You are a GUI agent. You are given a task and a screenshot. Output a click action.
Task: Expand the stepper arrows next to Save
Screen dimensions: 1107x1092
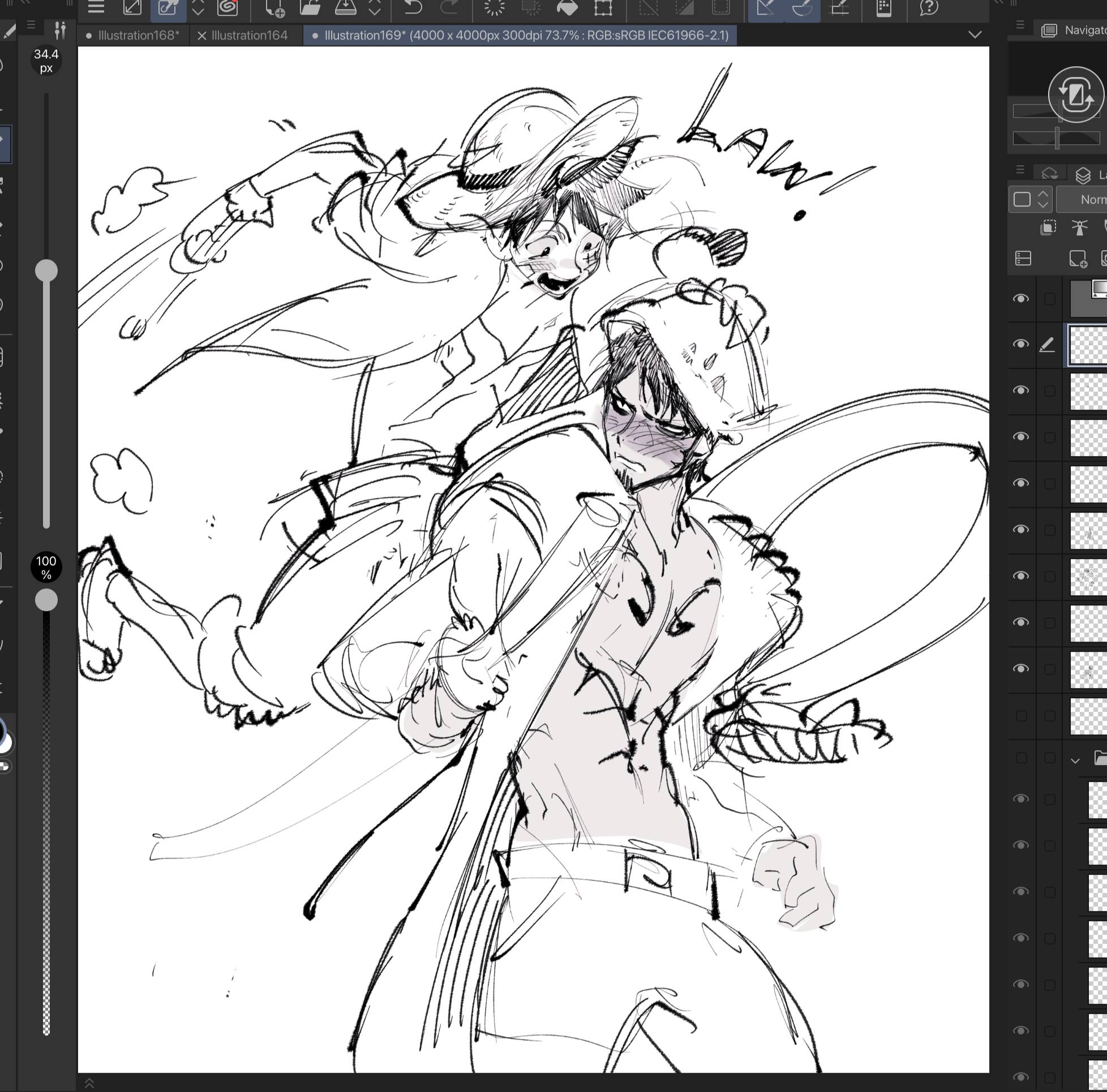pyautogui.click(x=375, y=7)
